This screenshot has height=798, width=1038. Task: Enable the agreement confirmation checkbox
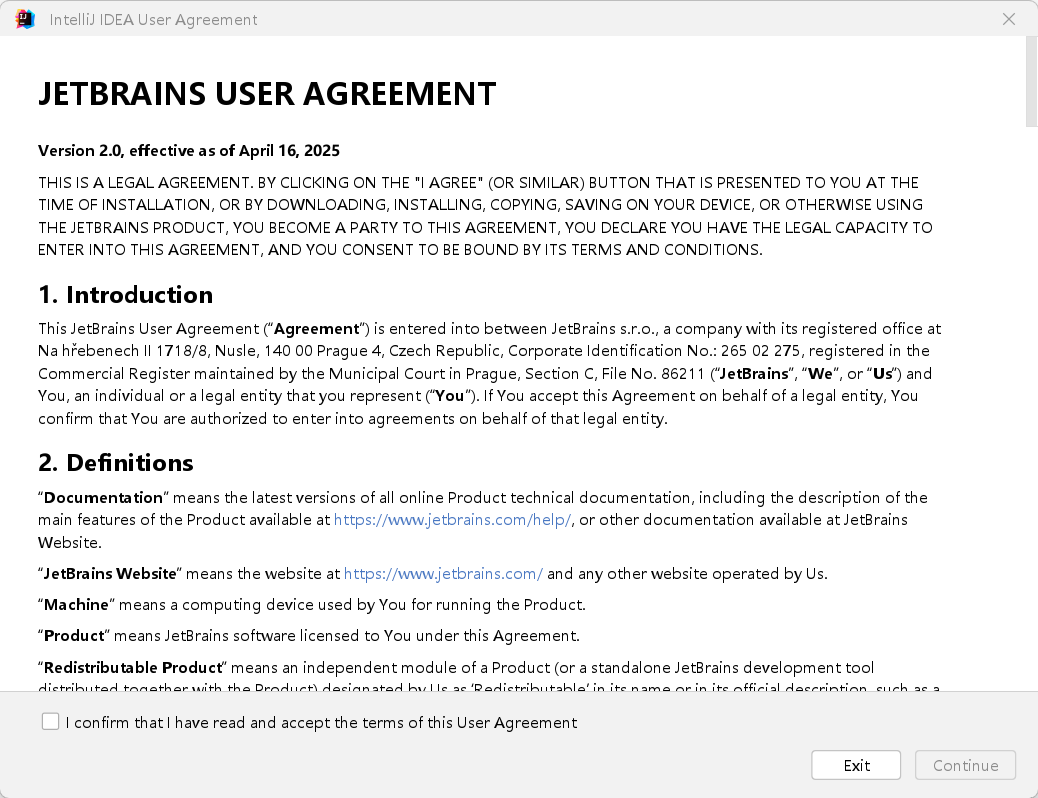coord(50,721)
